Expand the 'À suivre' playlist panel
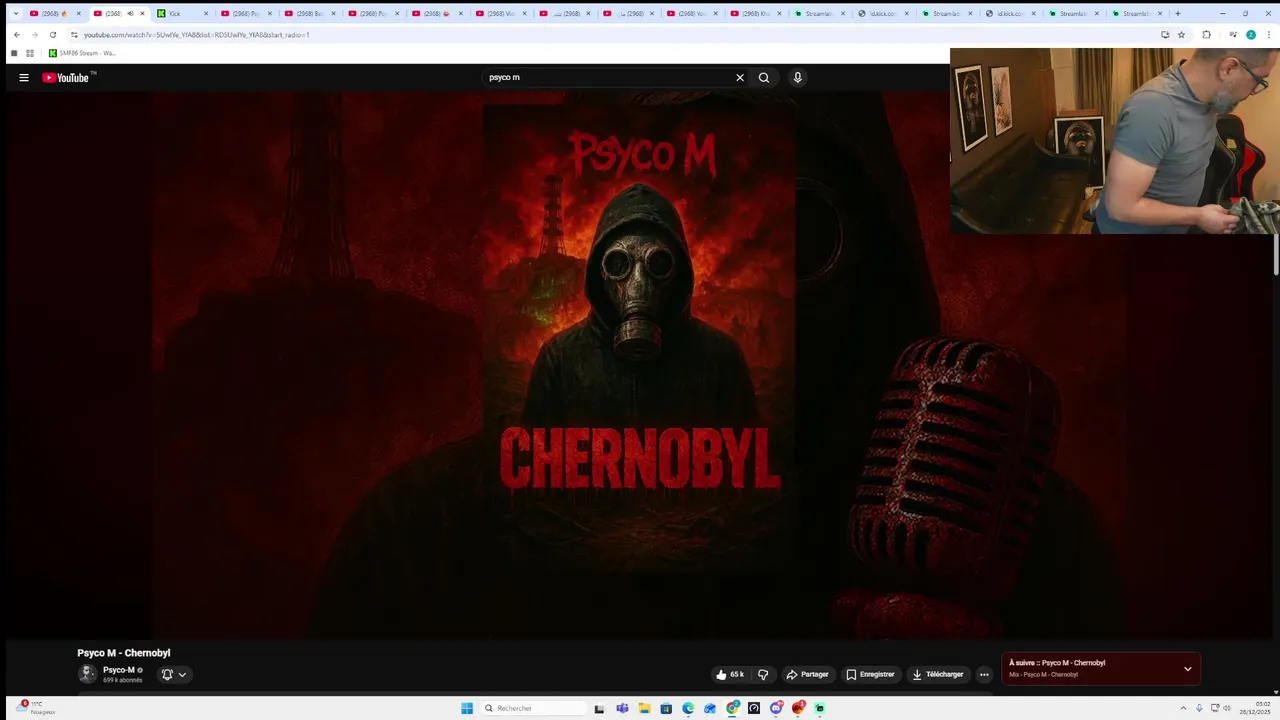Image resolution: width=1280 pixels, height=720 pixels. point(1187,668)
